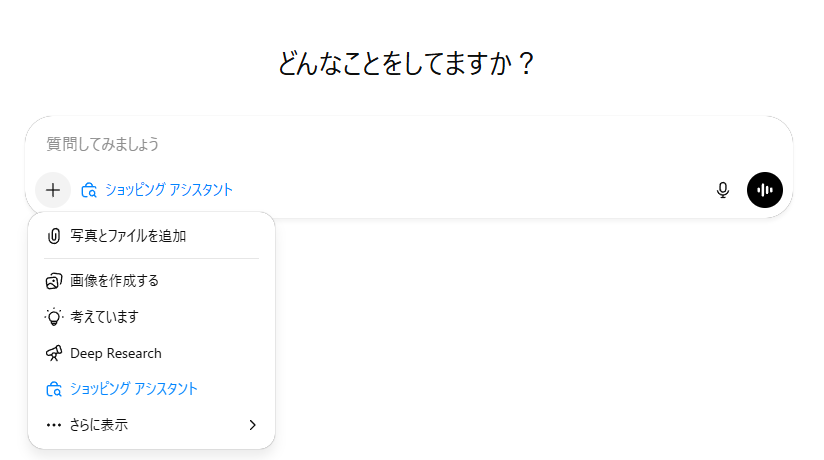
Task: Click the paperclip icon in the popup menu
Action: click(x=54, y=236)
